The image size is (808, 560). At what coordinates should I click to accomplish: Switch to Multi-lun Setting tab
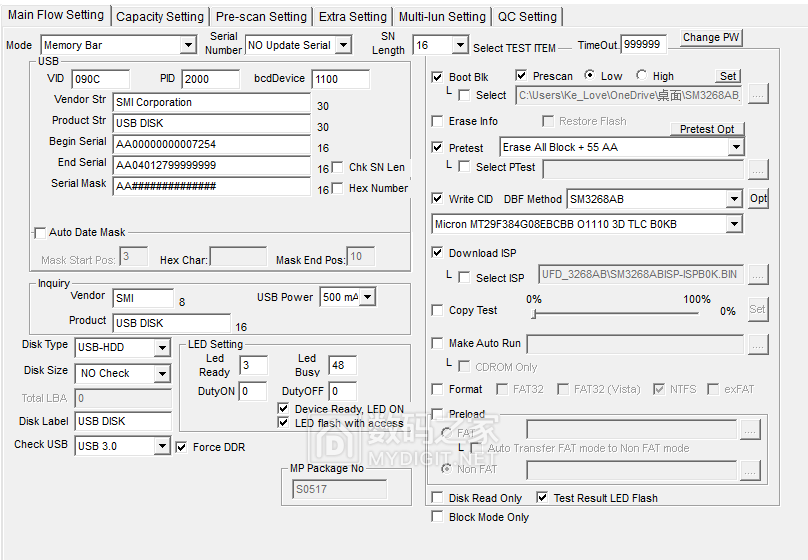tap(442, 16)
